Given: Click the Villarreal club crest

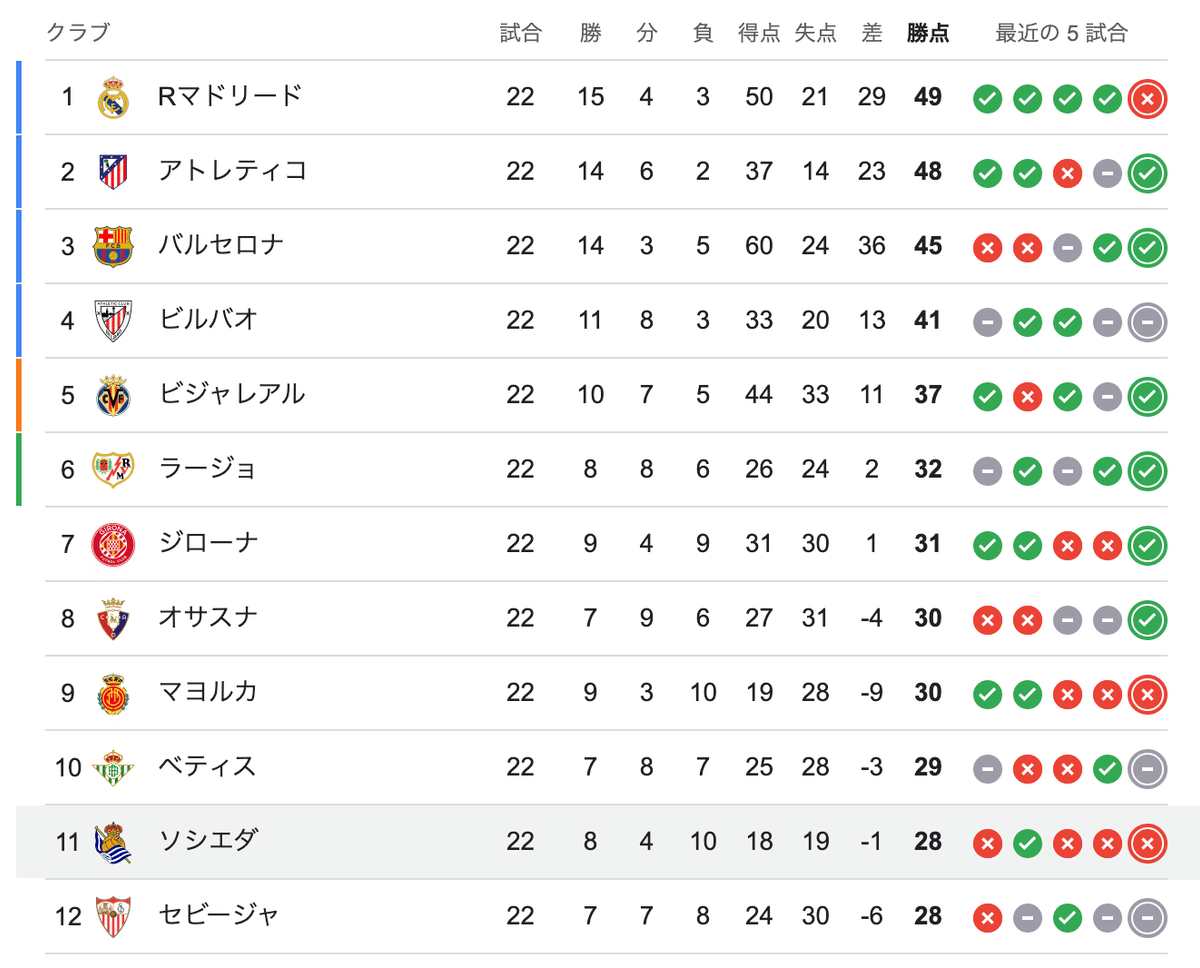Looking at the screenshot, I should point(113,395).
